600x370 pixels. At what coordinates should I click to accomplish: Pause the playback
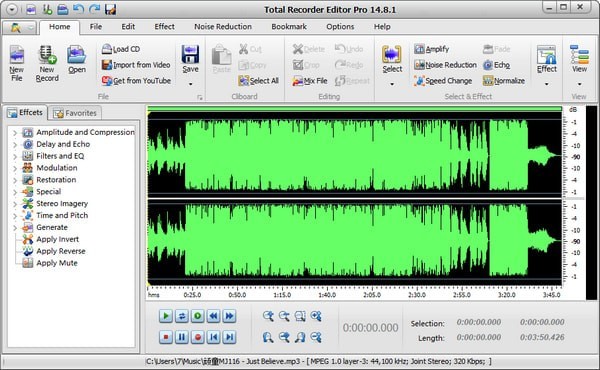coord(182,337)
